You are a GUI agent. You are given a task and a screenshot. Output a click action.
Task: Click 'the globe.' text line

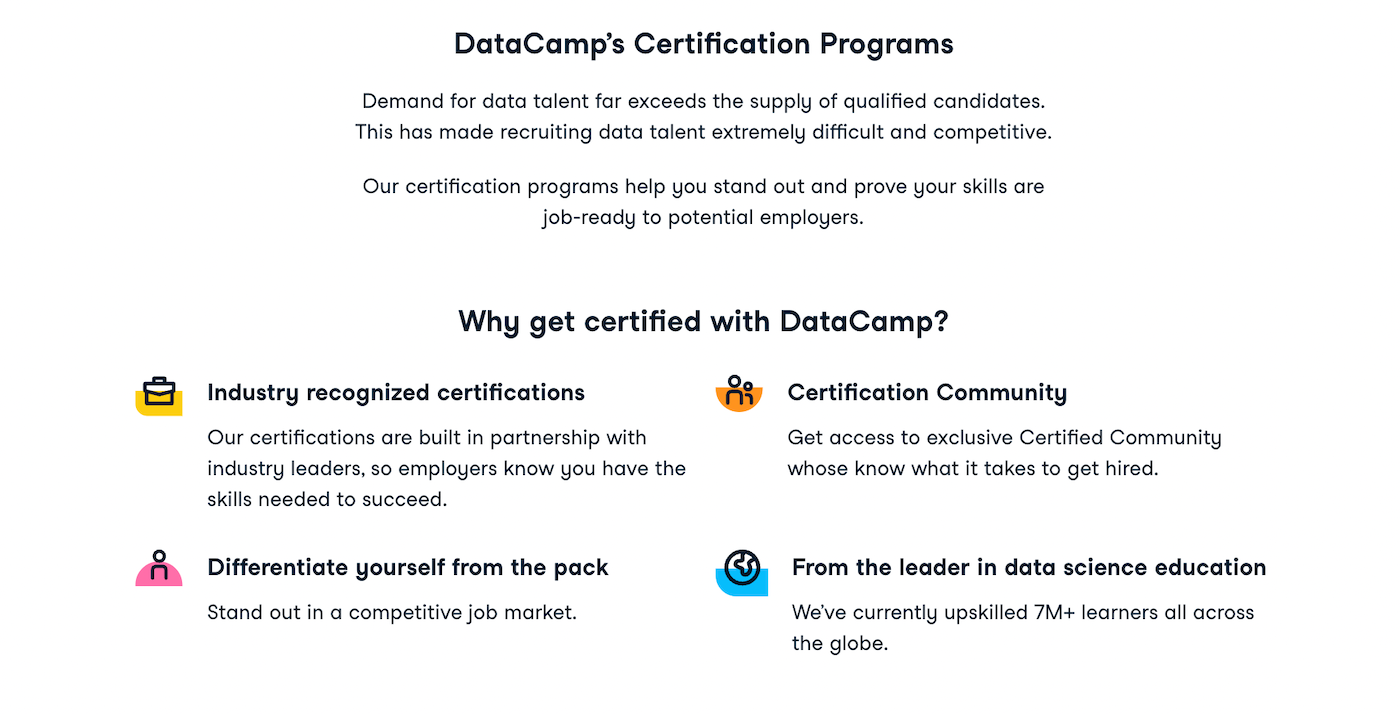click(x=840, y=643)
